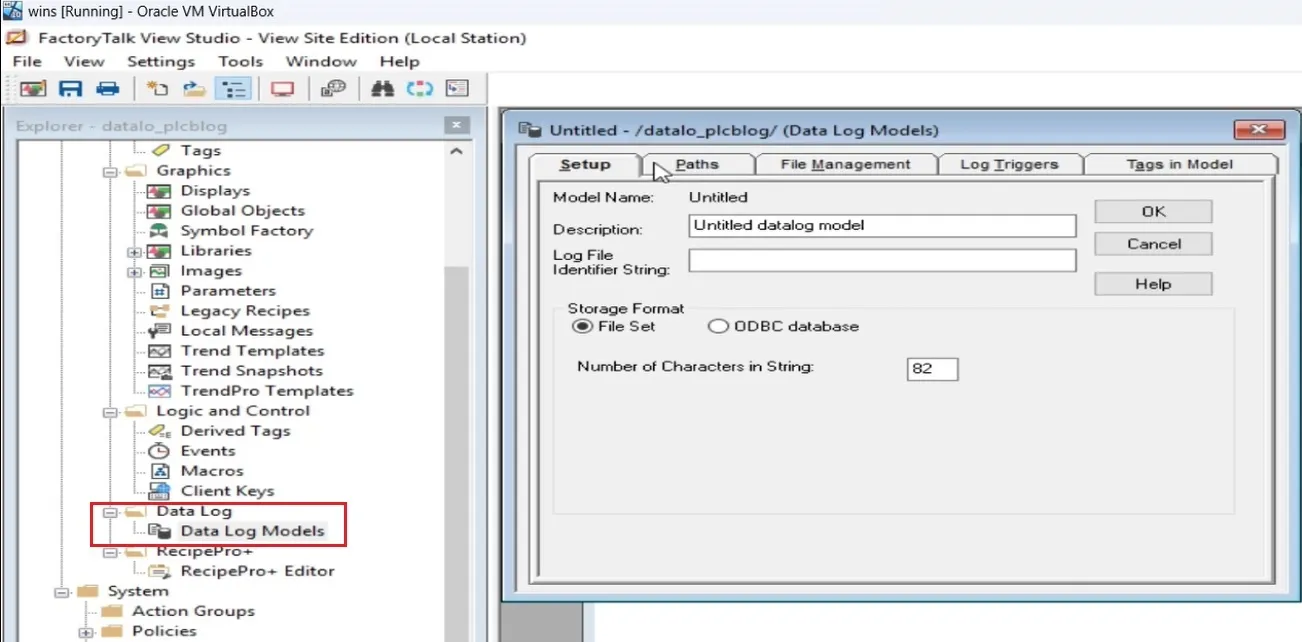Click the Derived Tags icon
Image resolution: width=1302 pixels, height=642 pixels.
(159, 430)
